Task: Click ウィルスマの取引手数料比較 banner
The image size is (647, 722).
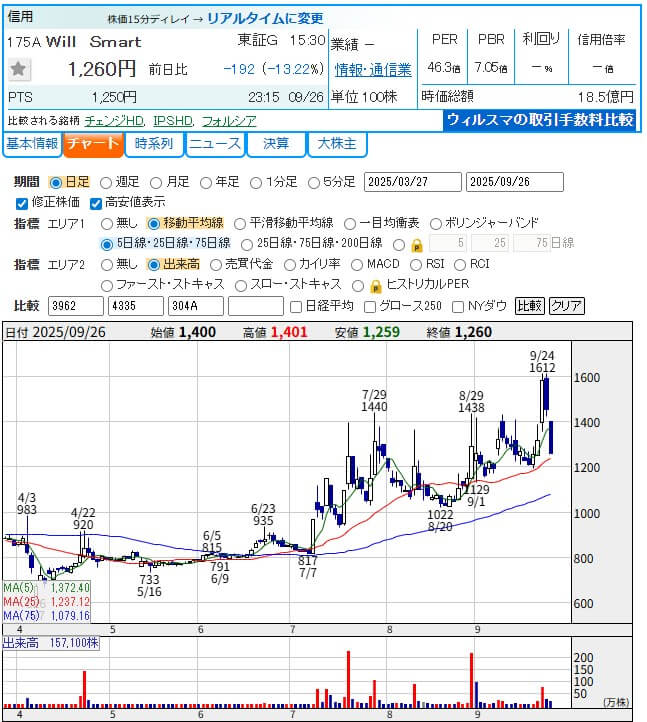Action: (x=539, y=119)
